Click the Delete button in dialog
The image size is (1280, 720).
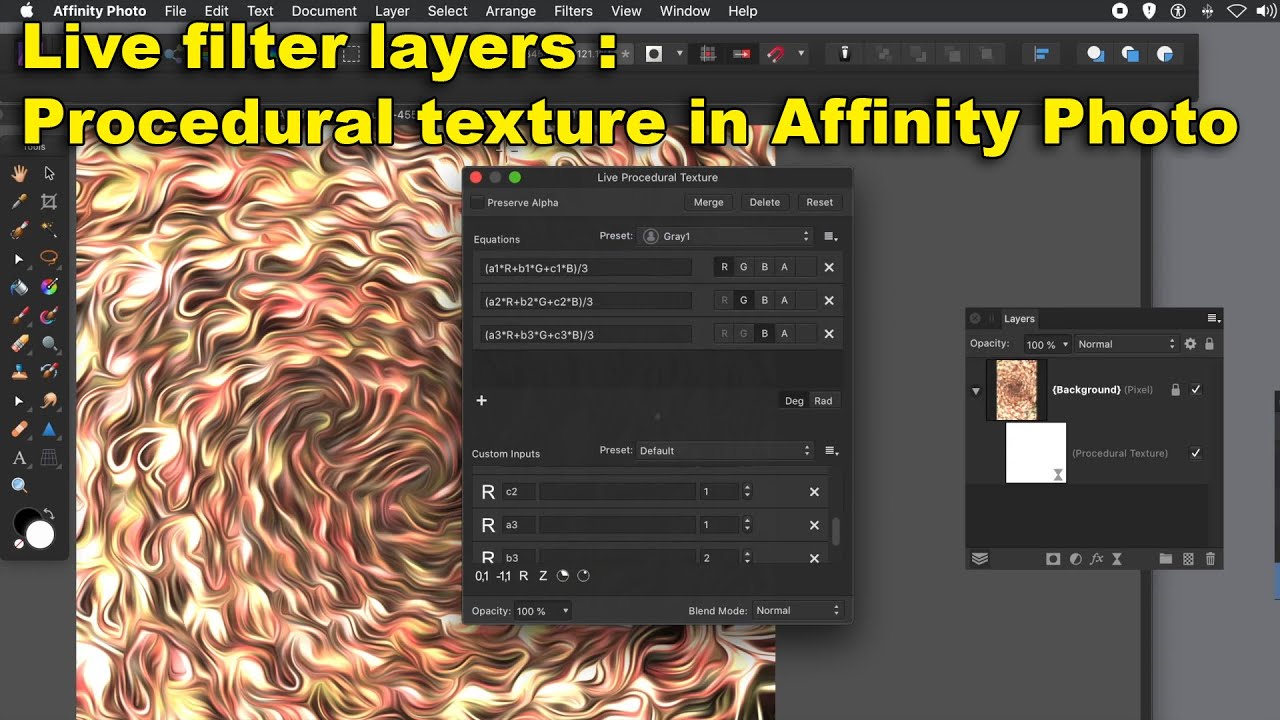pos(765,202)
